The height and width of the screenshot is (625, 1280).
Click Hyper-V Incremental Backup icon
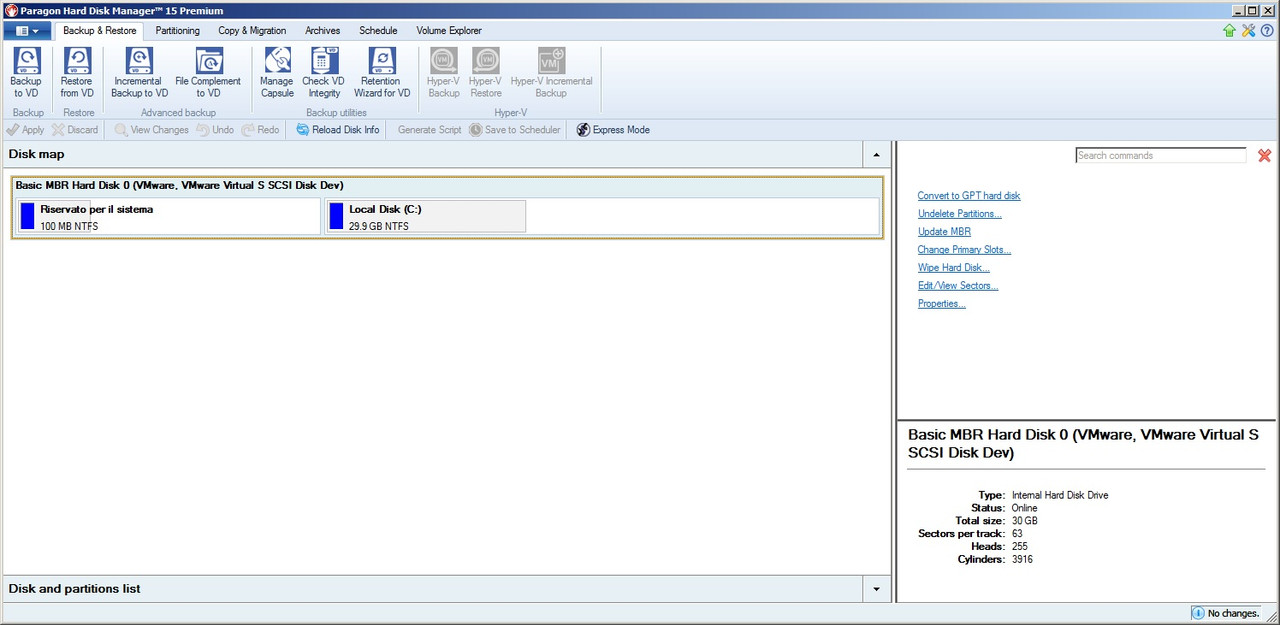(x=551, y=73)
